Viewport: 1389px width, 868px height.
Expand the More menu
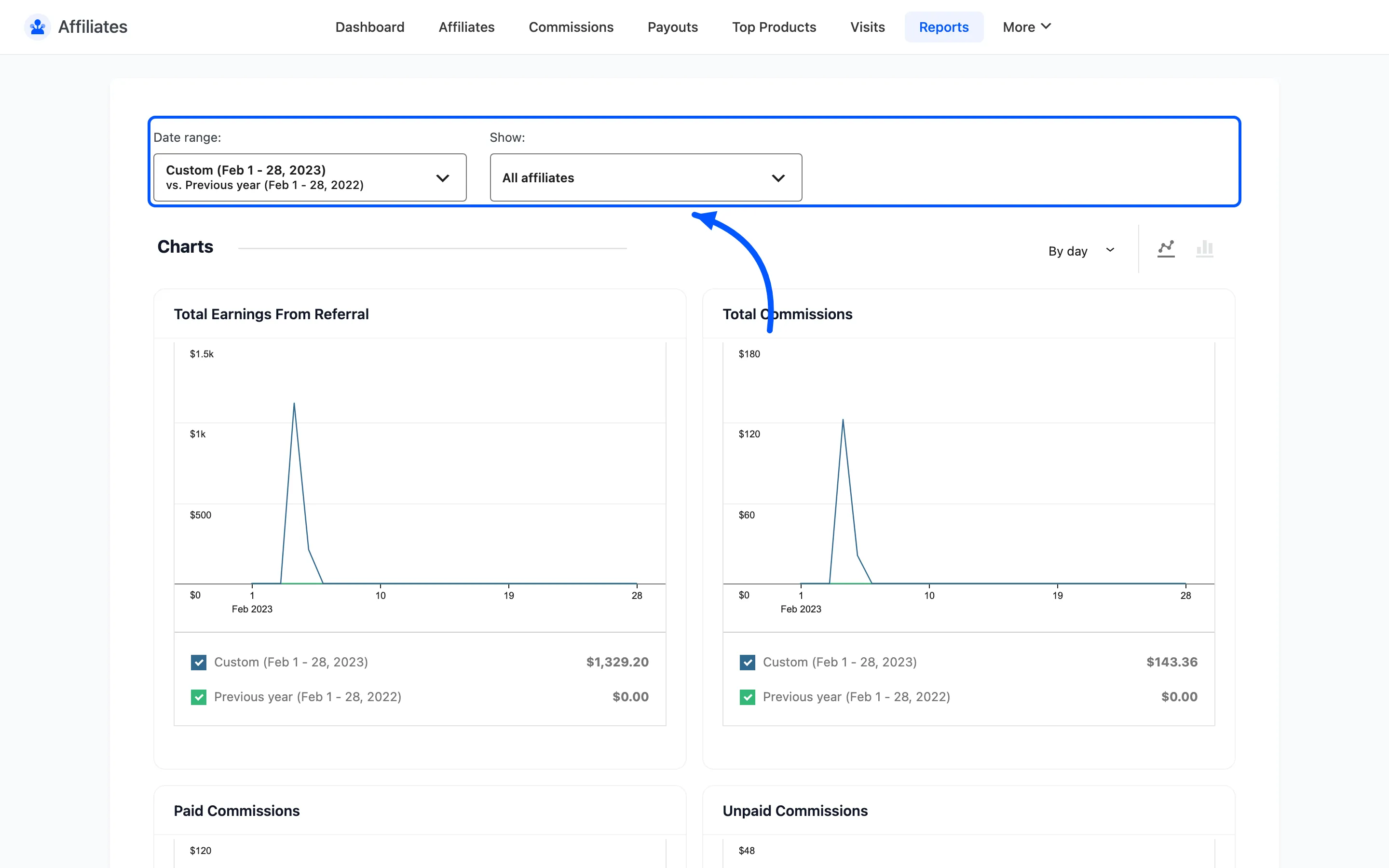point(1026,27)
